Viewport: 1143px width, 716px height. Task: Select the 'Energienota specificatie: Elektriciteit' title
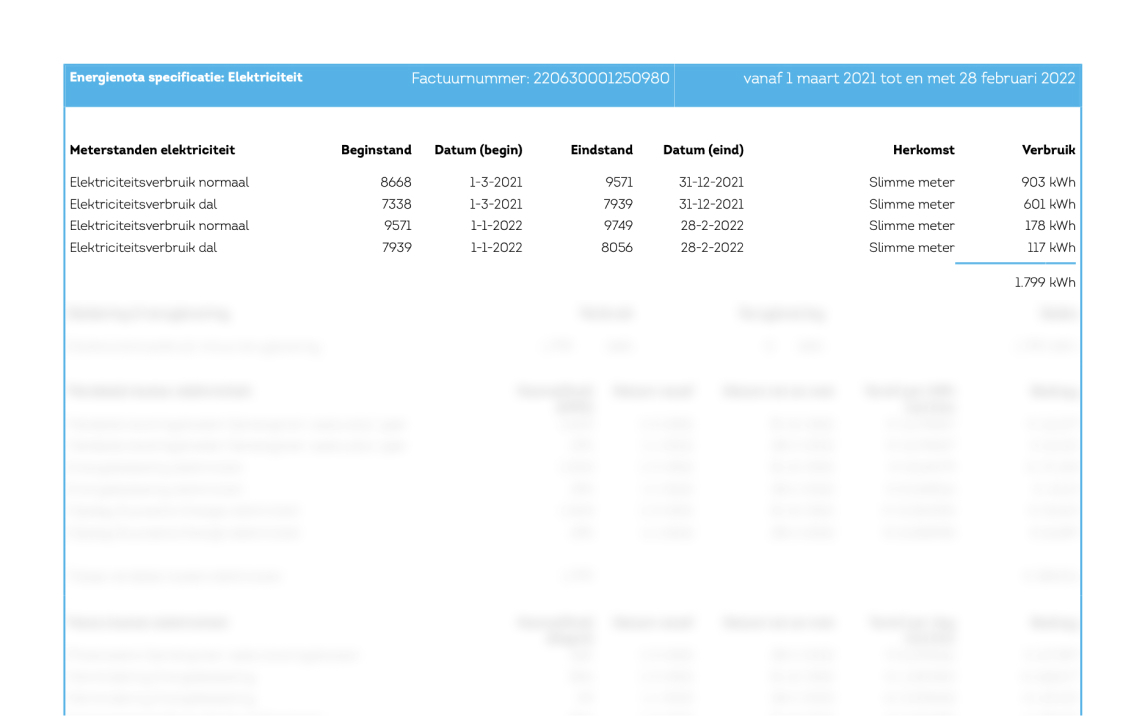click(x=186, y=77)
